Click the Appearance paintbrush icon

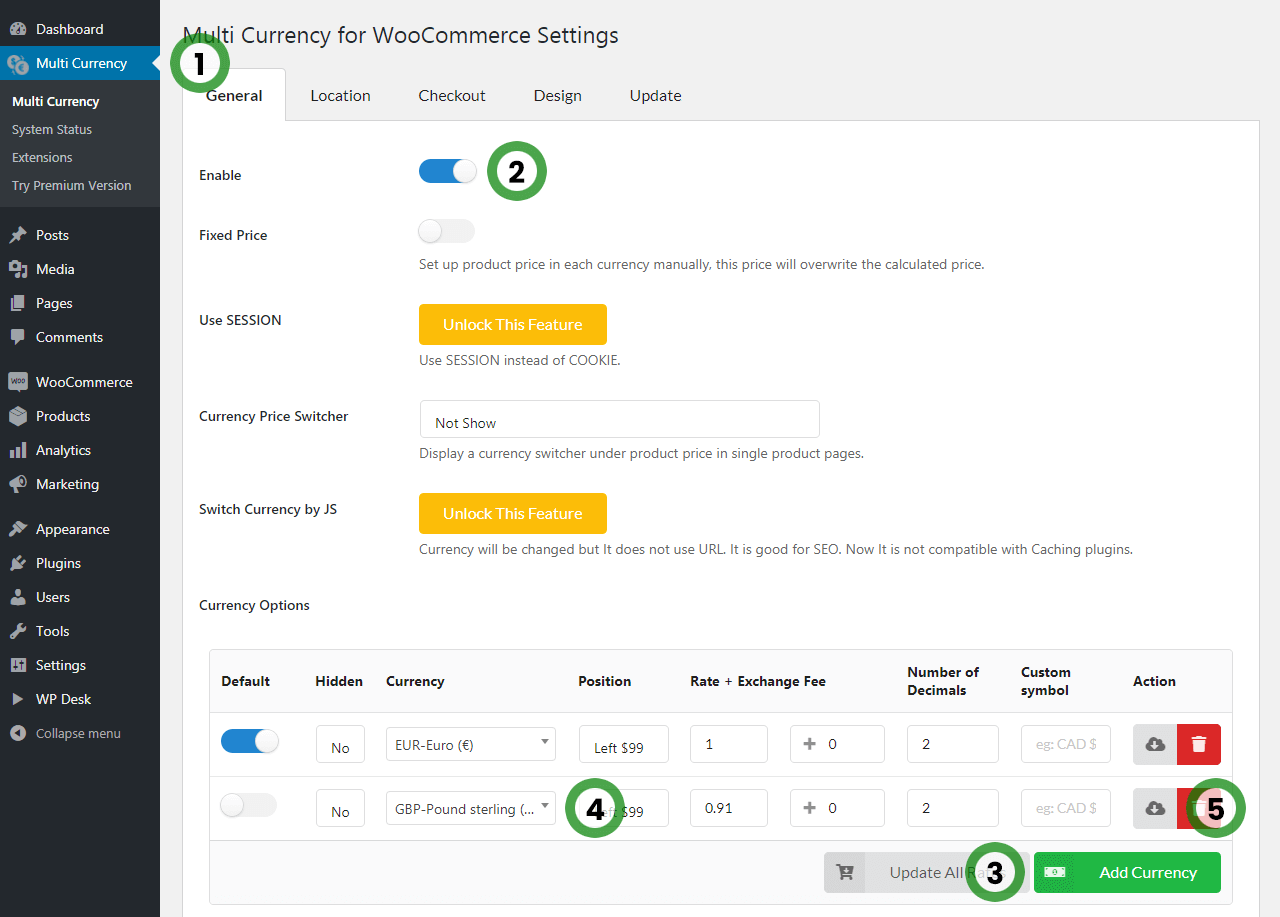18,529
